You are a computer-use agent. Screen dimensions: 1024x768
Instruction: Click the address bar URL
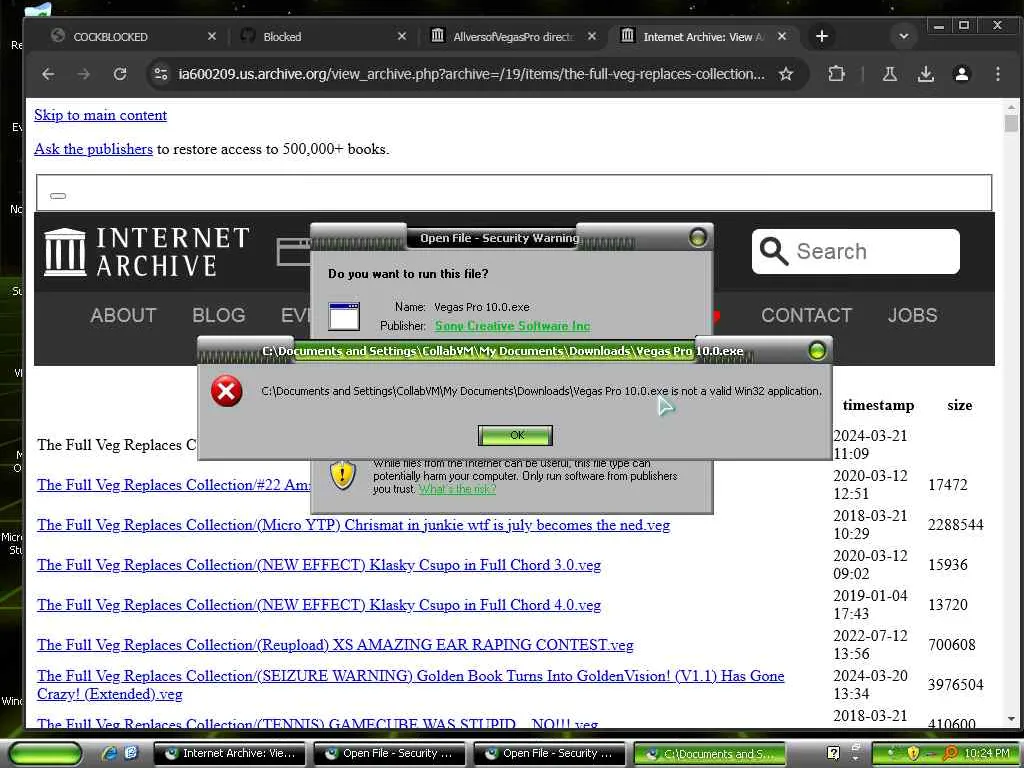[471, 74]
